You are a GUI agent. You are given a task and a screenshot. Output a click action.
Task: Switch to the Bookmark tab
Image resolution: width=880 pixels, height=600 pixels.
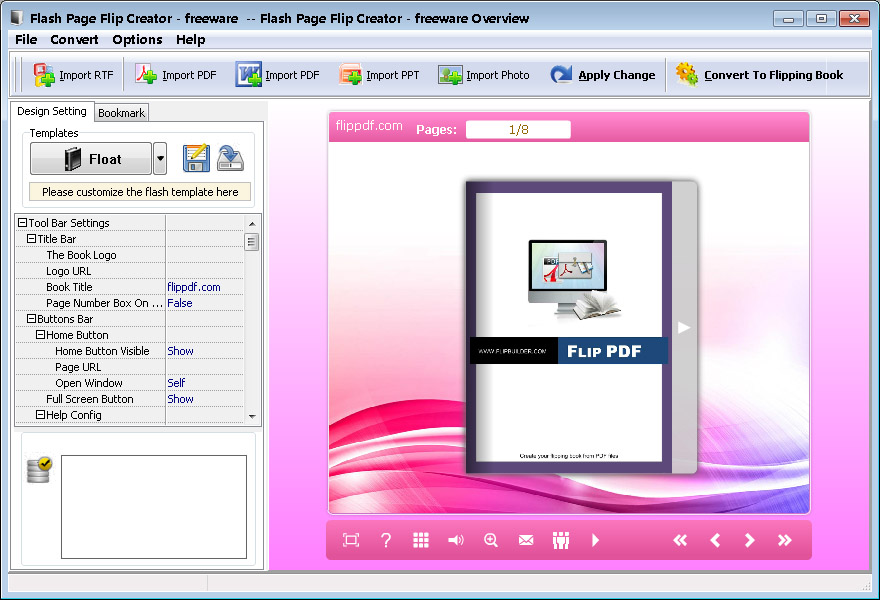pos(121,113)
